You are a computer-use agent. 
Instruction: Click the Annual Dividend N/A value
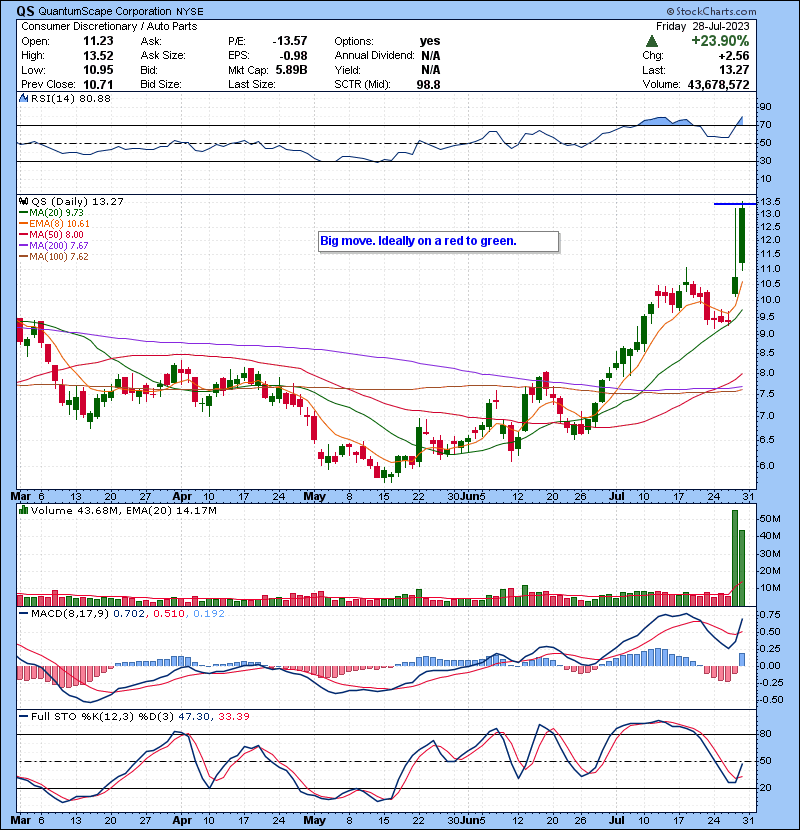tap(430, 56)
